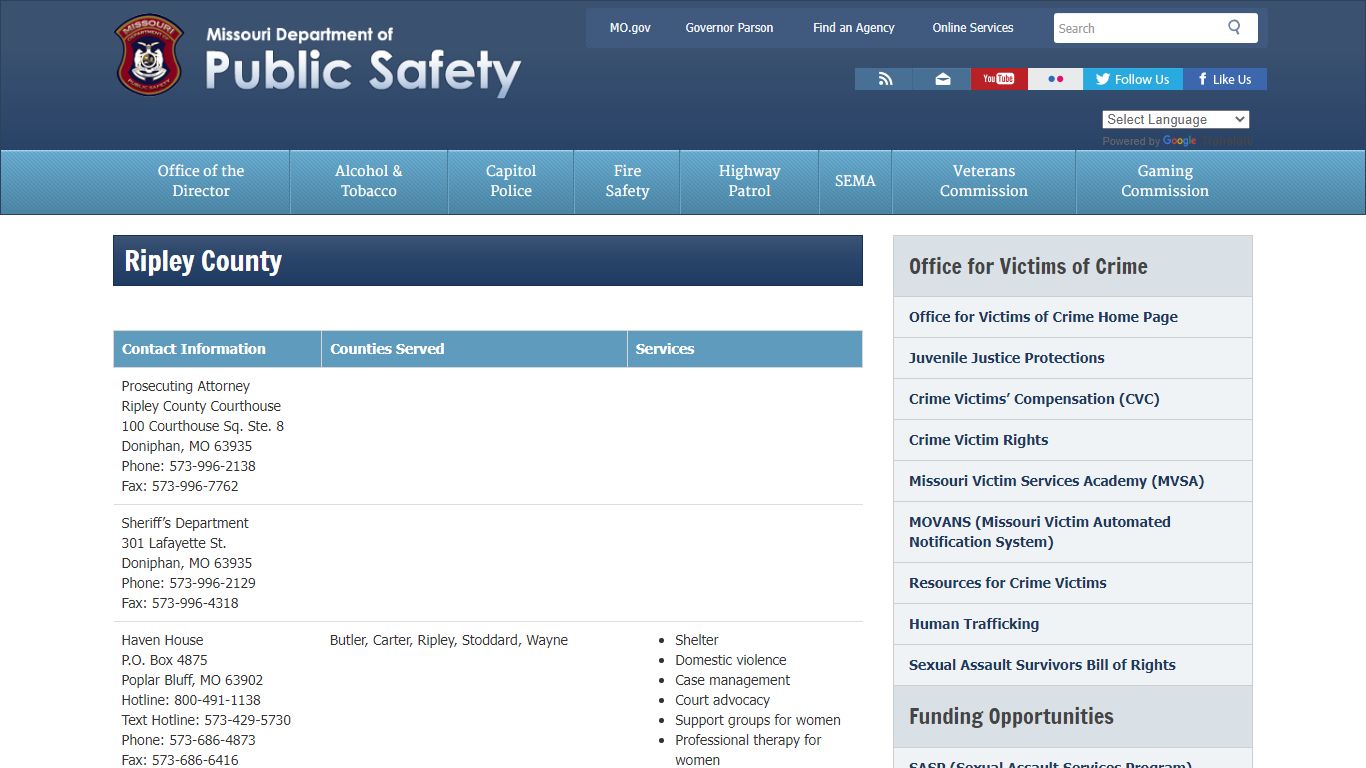
Task: Go to the Human Trafficking page
Action: [974, 624]
